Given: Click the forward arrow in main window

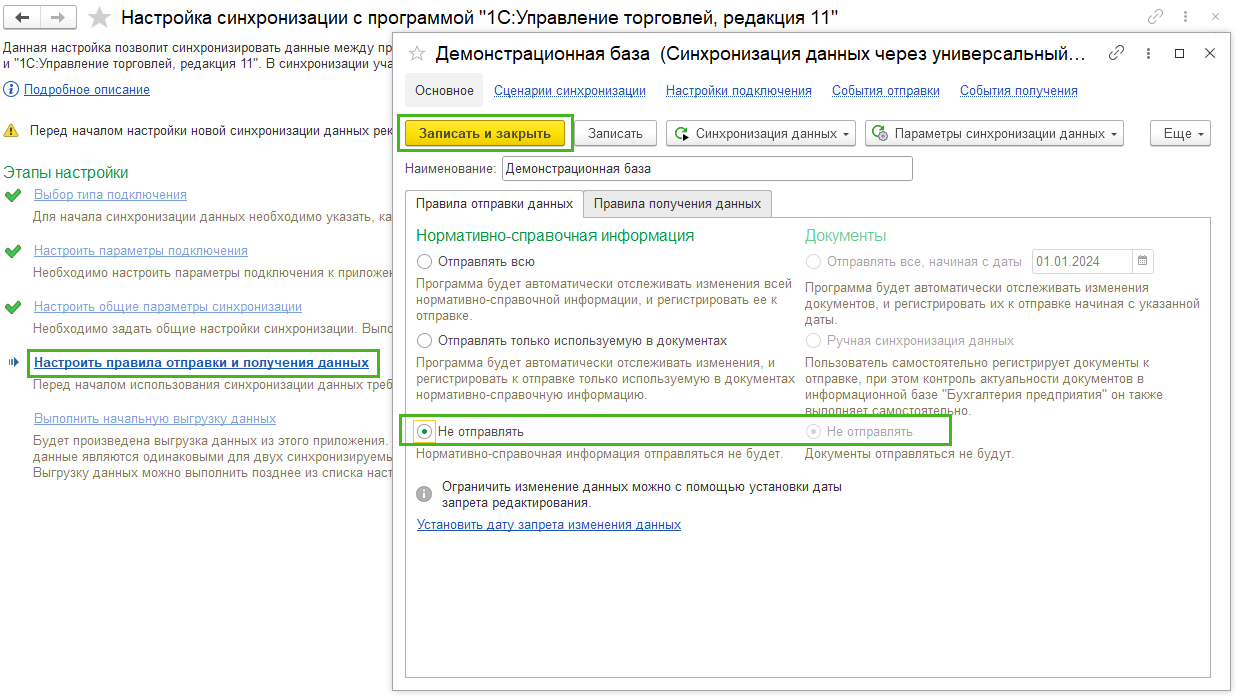Looking at the screenshot, I should 58,18.
